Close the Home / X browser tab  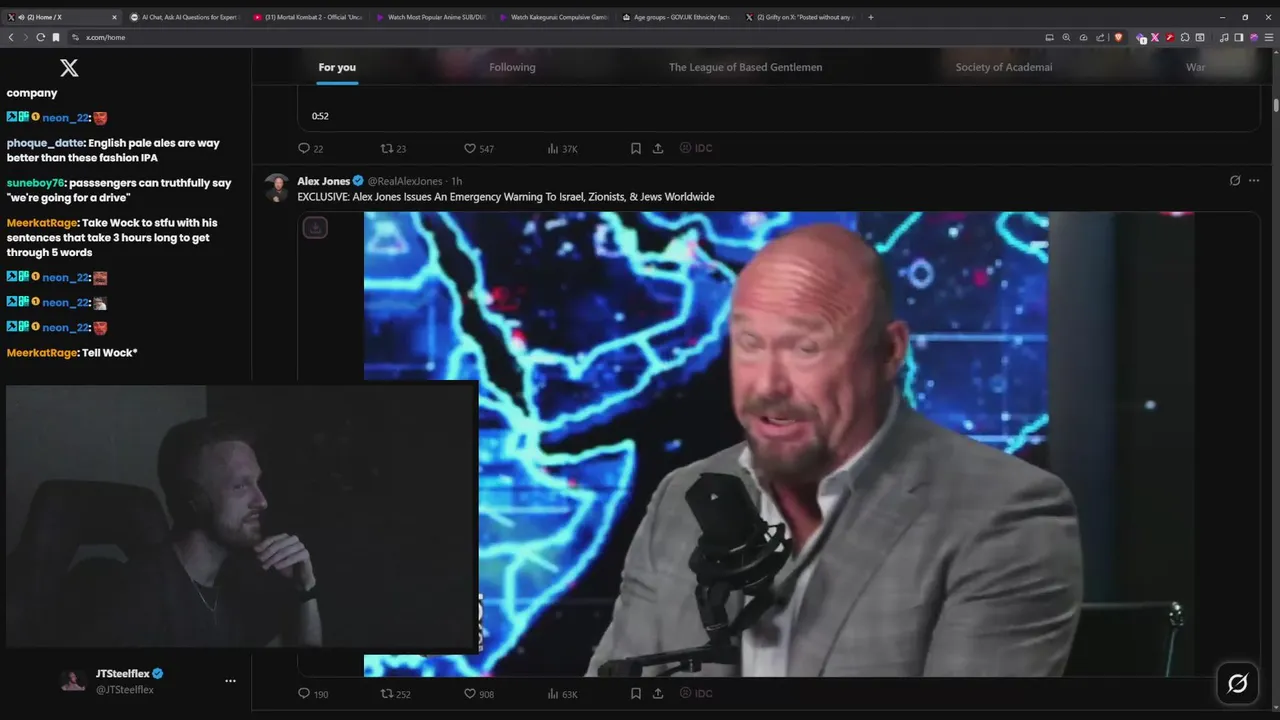tap(114, 17)
